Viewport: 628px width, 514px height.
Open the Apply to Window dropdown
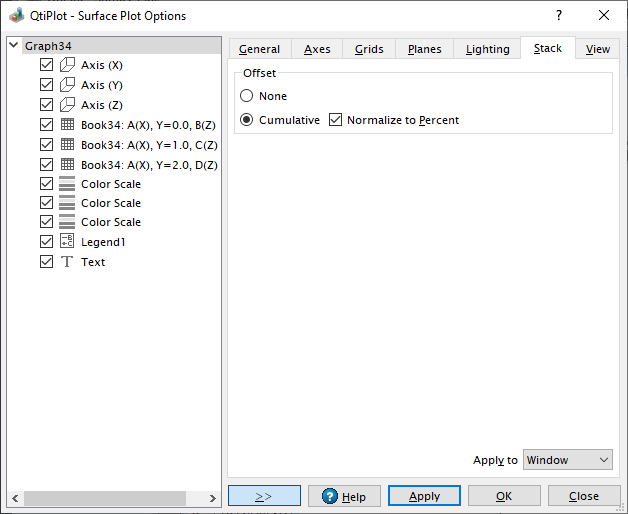pos(567,460)
